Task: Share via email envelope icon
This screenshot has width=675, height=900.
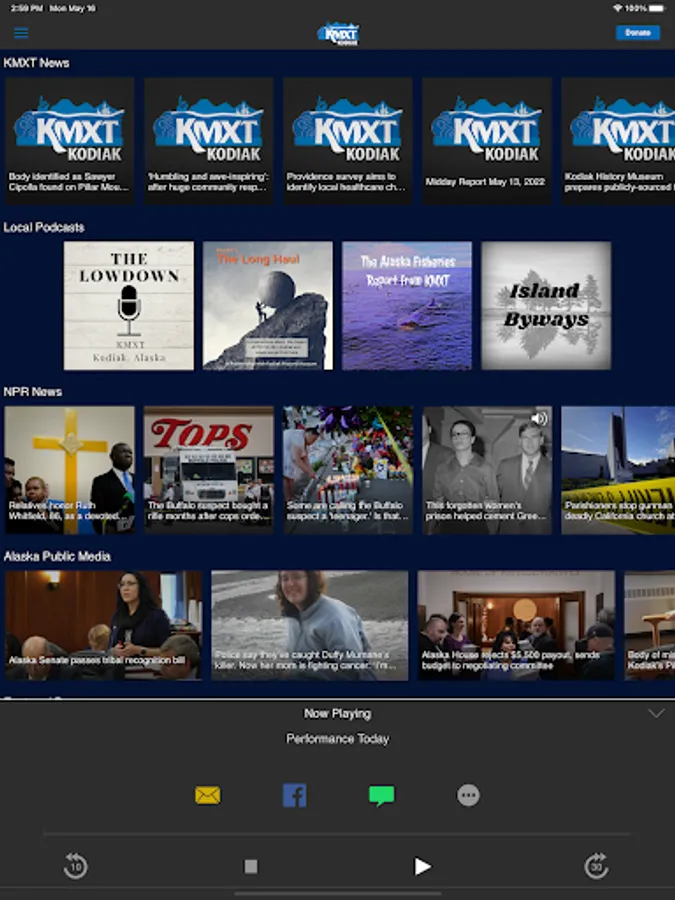Action: [208, 795]
